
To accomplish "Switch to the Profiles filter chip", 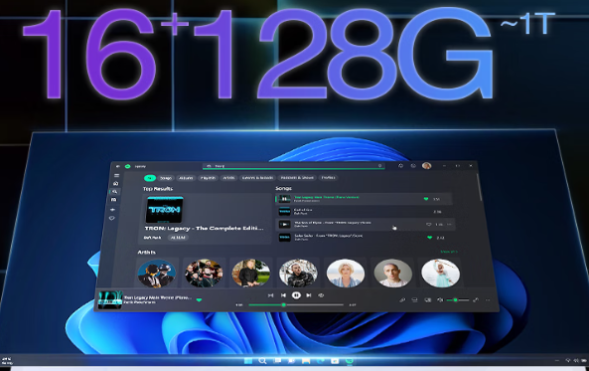I will [328, 178].
